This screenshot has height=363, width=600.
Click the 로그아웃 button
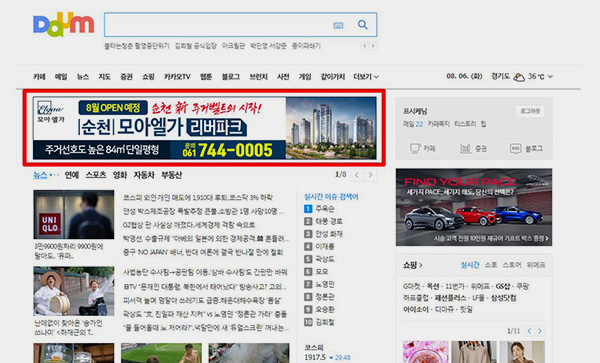pos(530,111)
